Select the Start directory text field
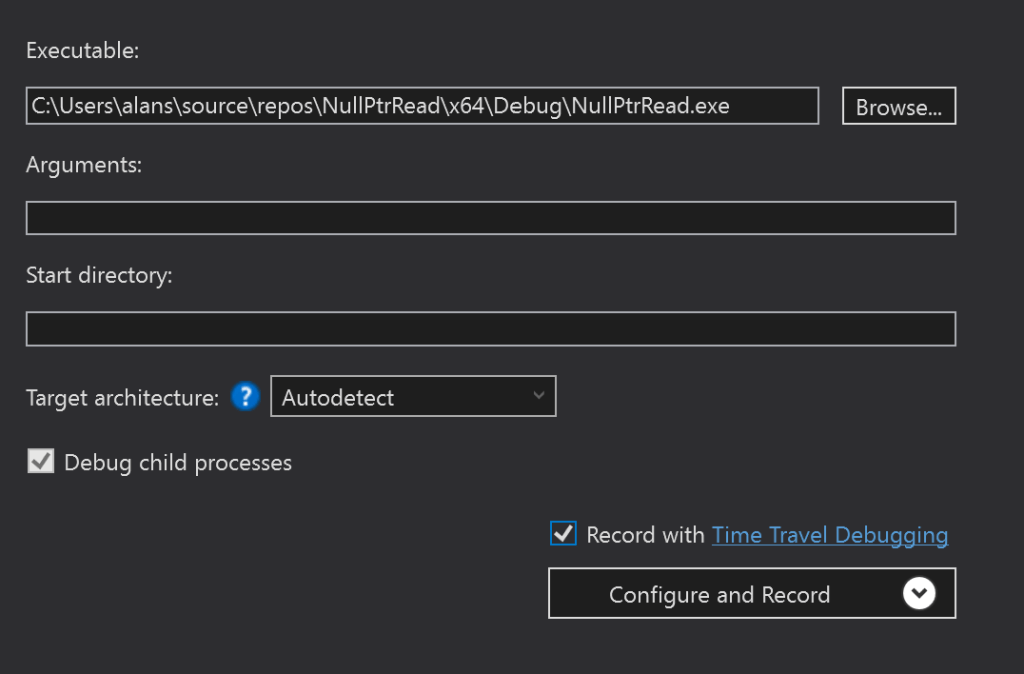Viewport: 1024px width, 674px height. [x=490, y=329]
